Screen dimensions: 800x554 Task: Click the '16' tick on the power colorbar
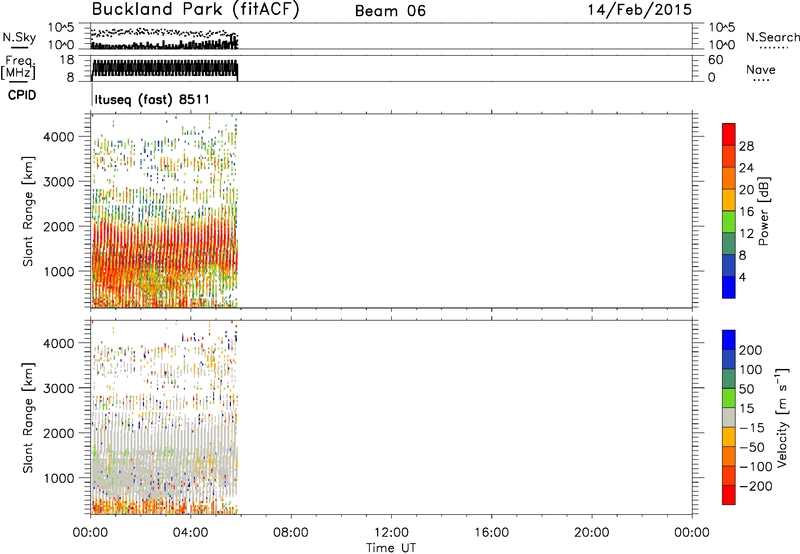click(746, 212)
